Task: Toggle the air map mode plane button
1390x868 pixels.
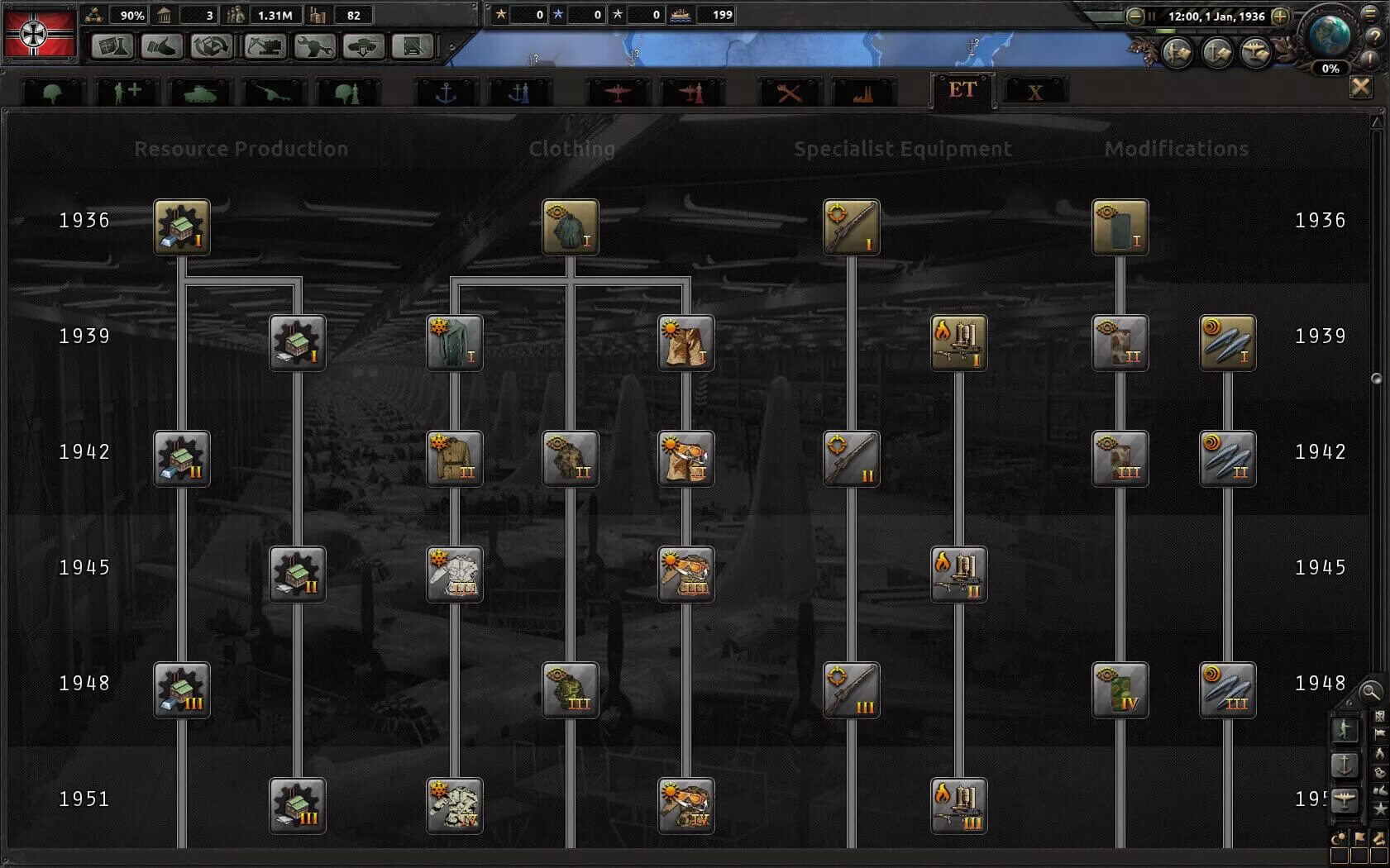Action: pos(1345,800)
